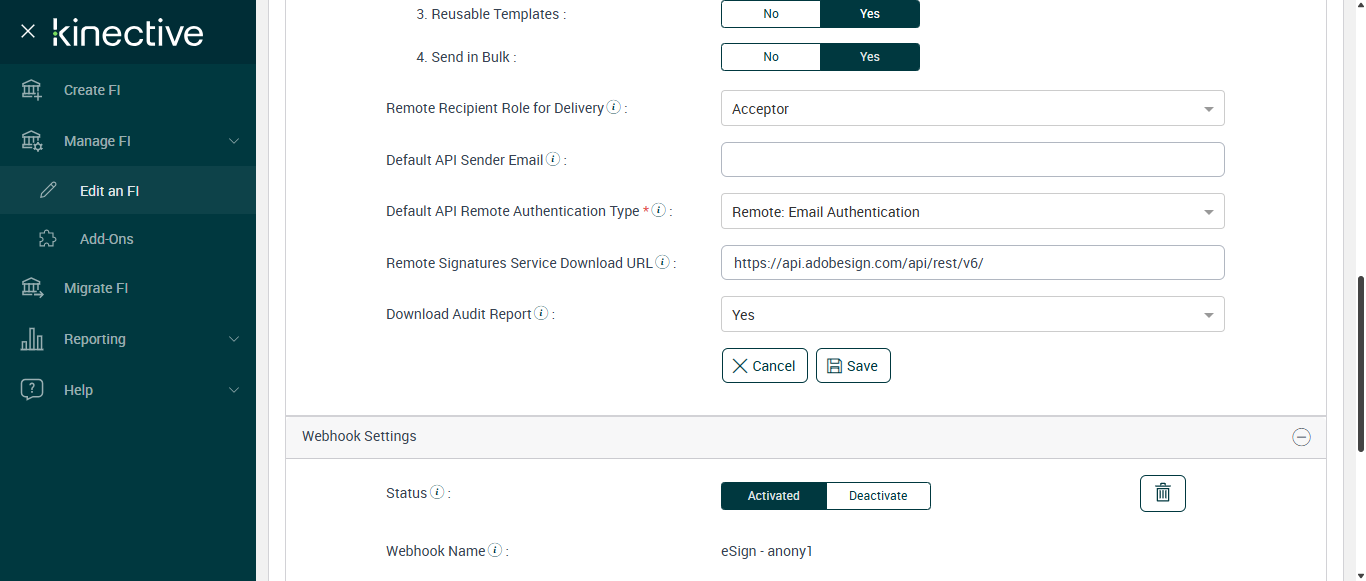Viewport: 1366px width, 581px height.
Task: Click the Cancel button
Action: (x=764, y=366)
